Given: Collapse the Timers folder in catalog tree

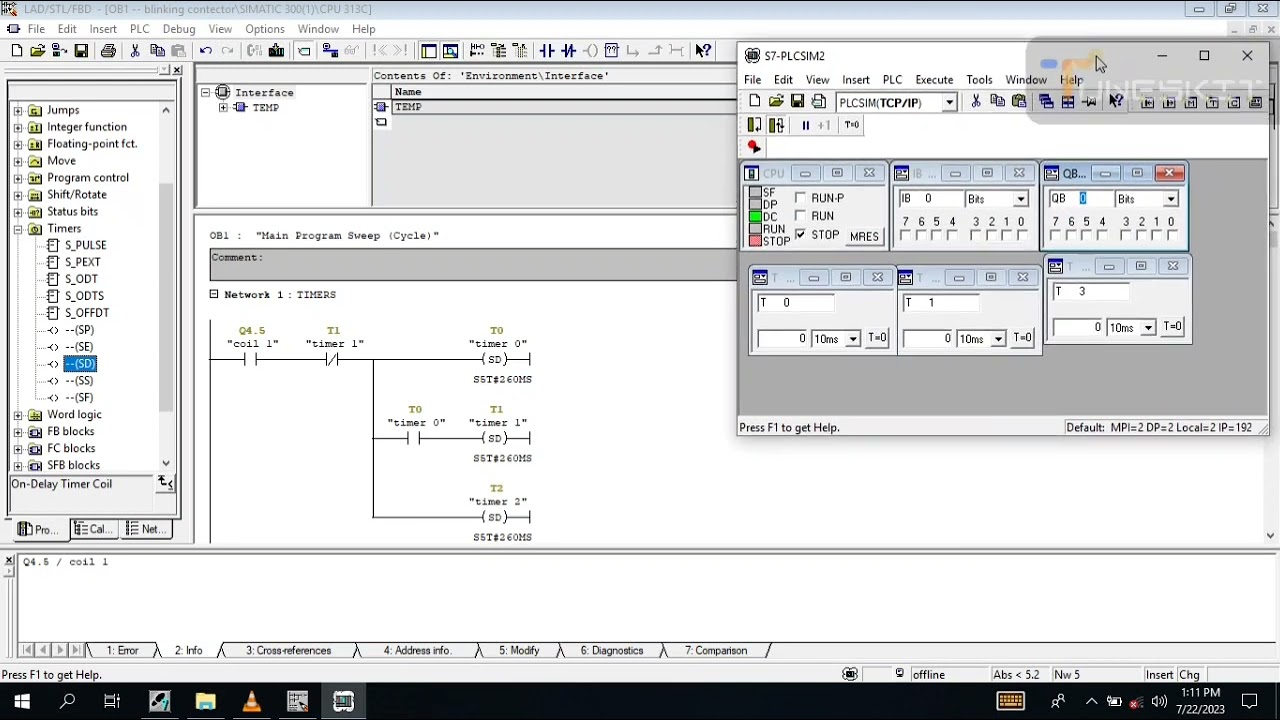Looking at the screenshot, I should (18, 229).
